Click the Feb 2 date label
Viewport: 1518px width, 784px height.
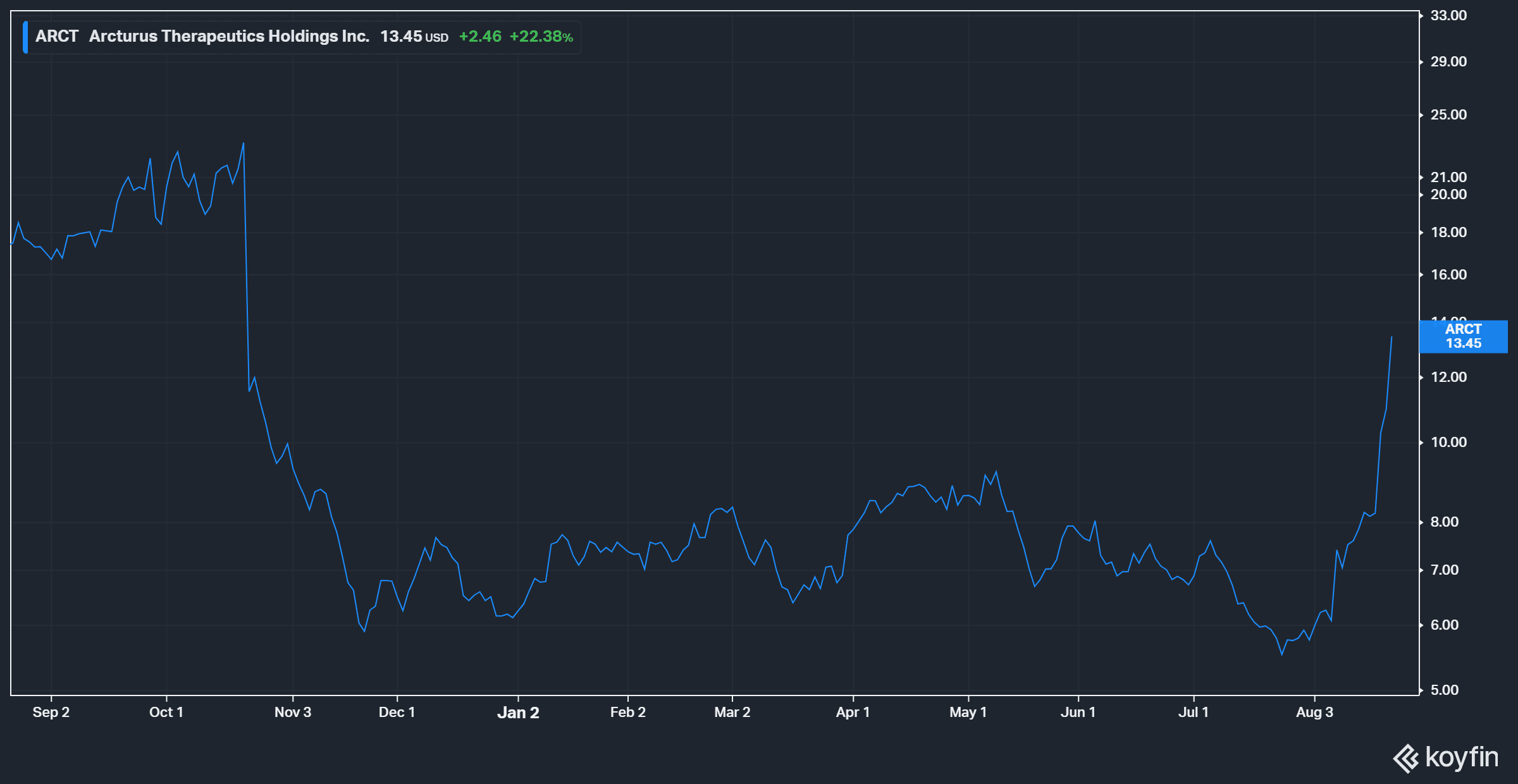tap(628, 713)
